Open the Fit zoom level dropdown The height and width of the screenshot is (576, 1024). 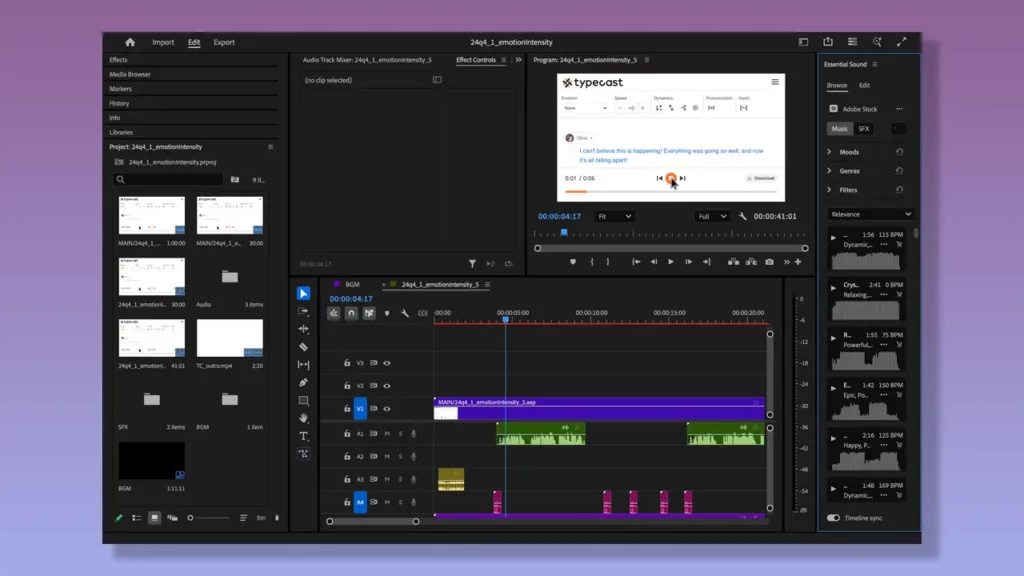(614, 216)
